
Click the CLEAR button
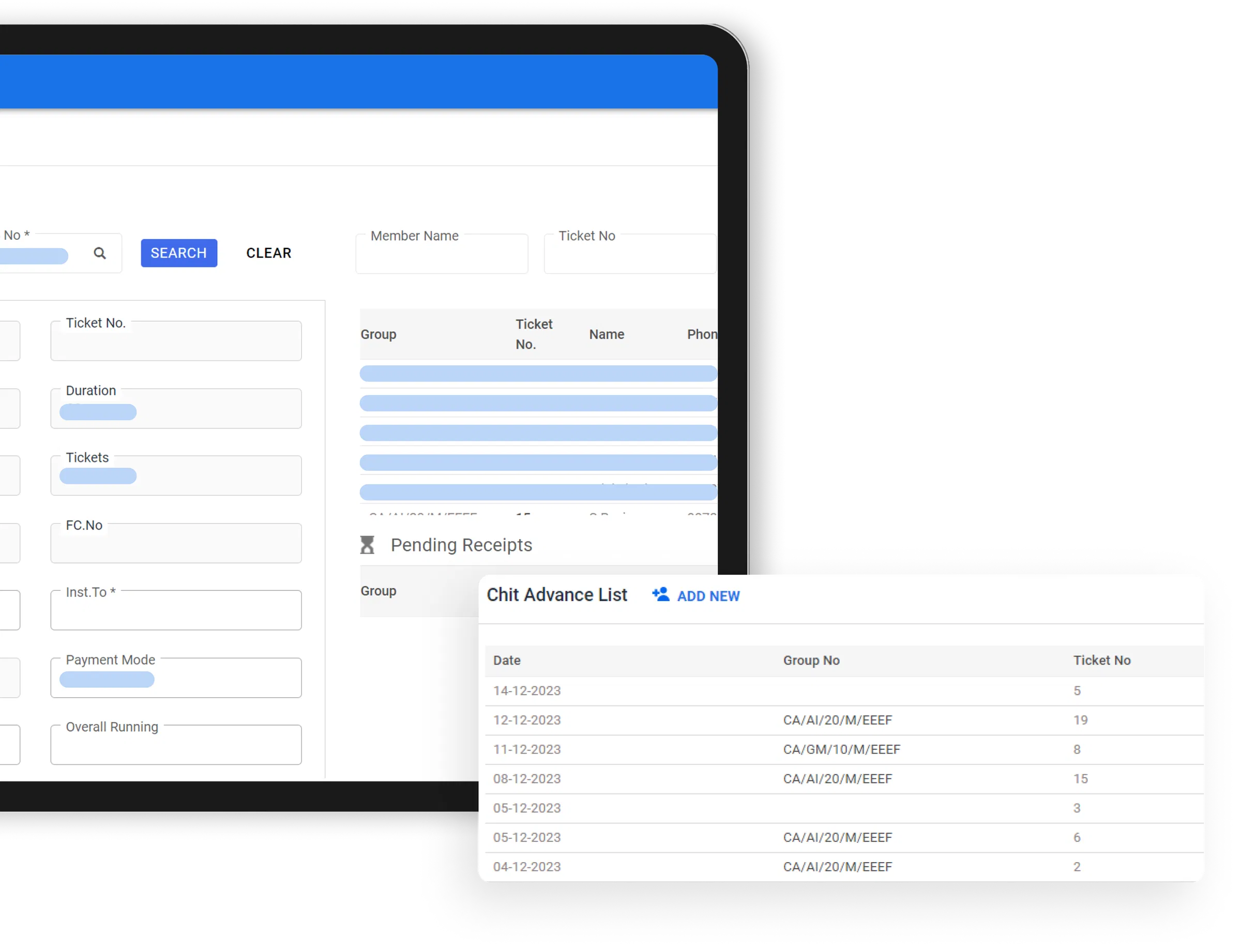(268, 253)
